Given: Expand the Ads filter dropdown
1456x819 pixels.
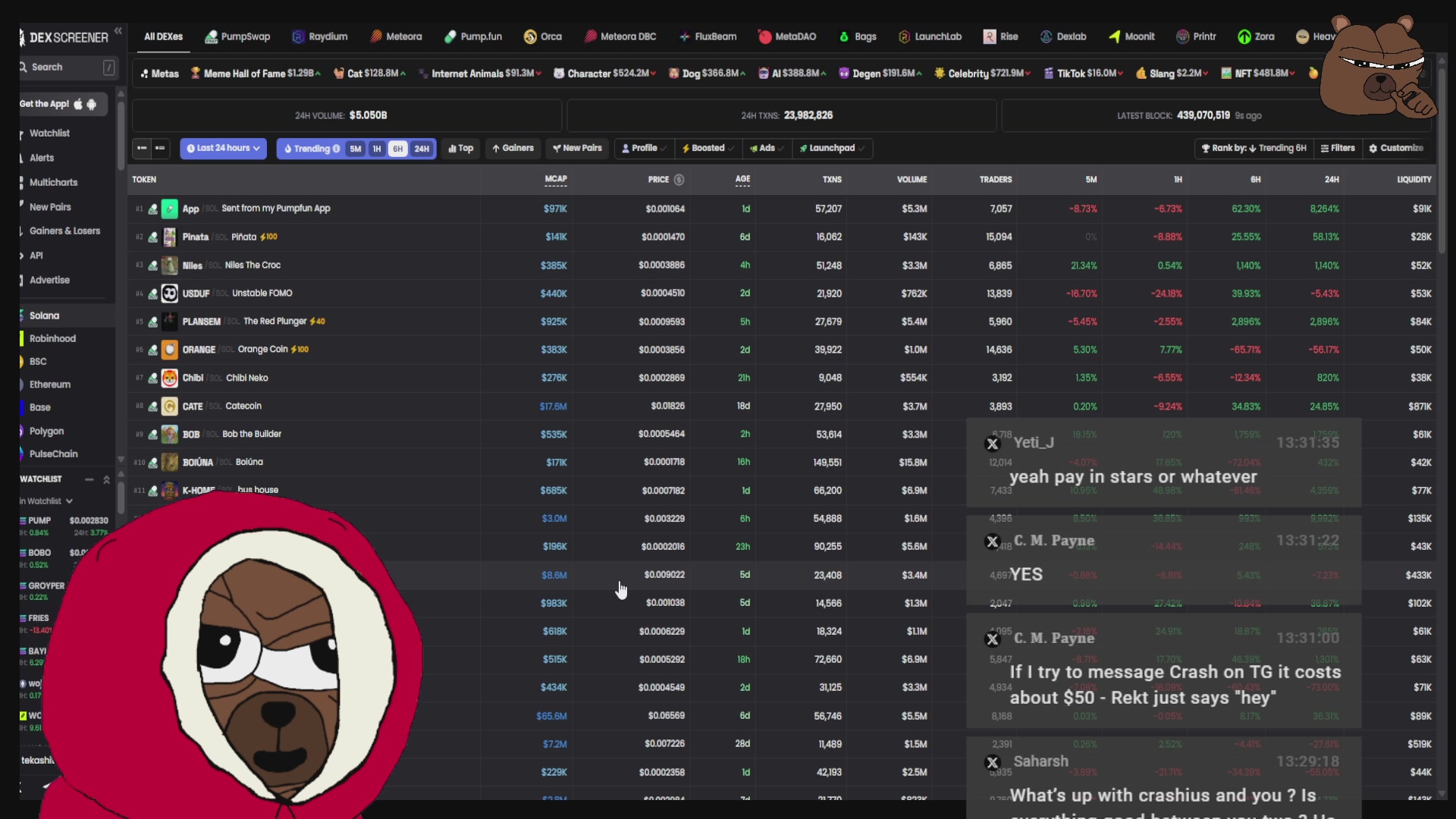Looking at the screenshot, I should click(x=766, y=148).
